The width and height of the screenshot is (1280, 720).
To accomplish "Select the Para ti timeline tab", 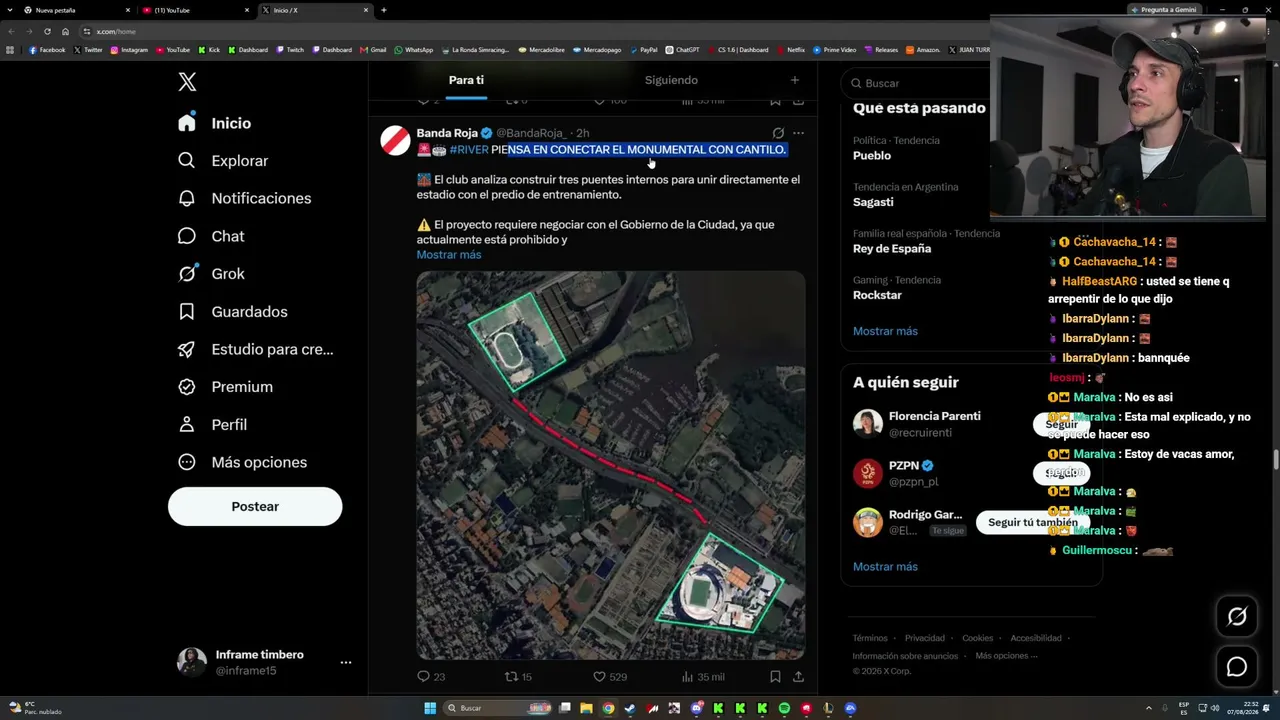I will [466, 80].
